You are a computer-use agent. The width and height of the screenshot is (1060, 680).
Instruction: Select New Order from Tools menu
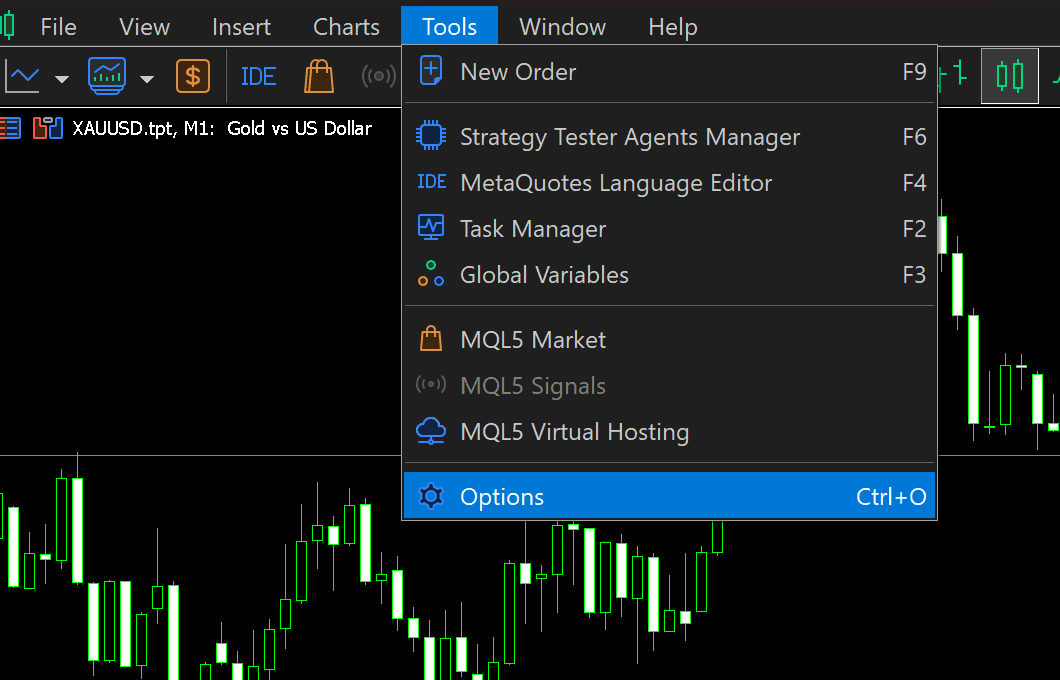point(669,72)
